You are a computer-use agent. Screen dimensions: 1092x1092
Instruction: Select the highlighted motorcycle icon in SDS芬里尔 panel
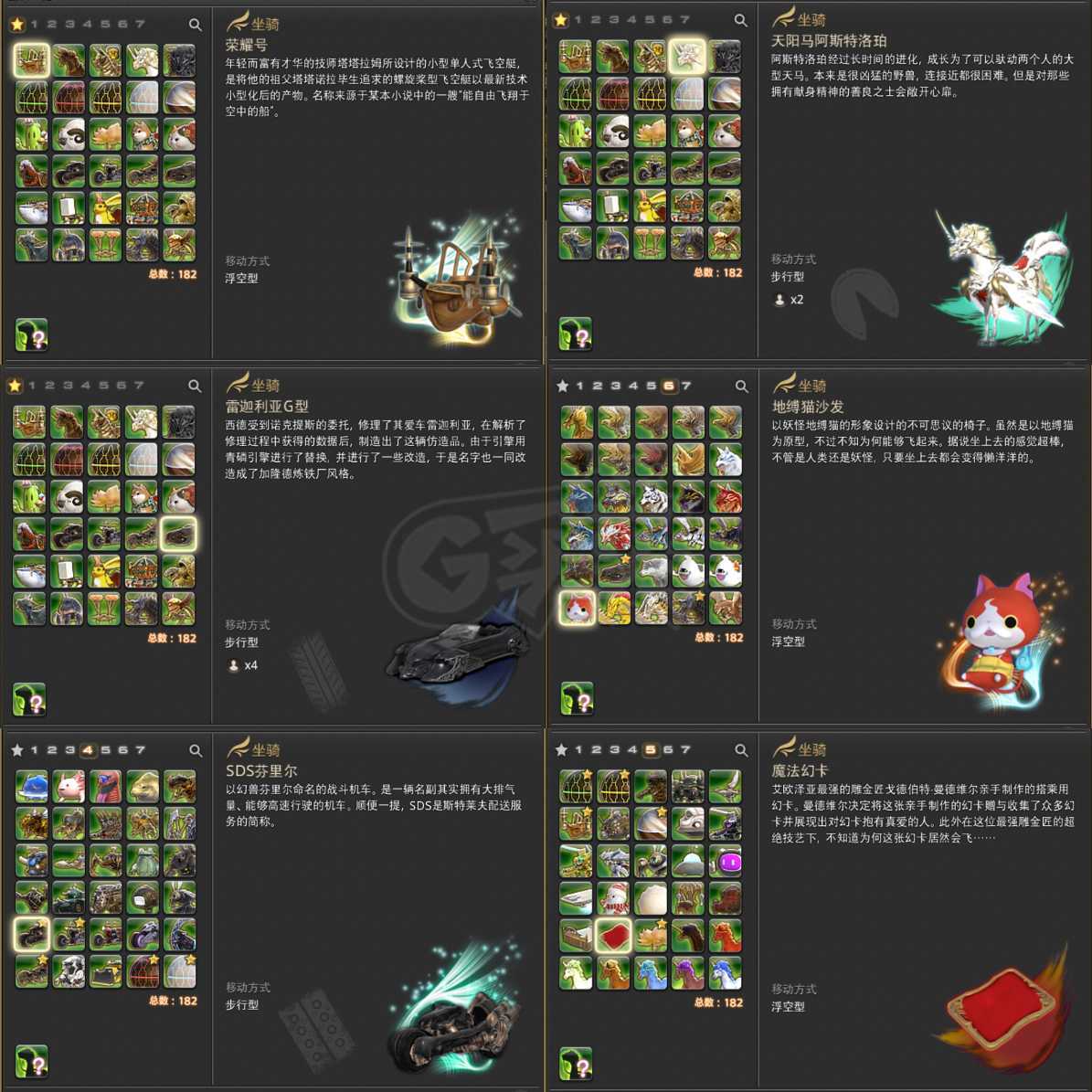(x=31, y=934)
